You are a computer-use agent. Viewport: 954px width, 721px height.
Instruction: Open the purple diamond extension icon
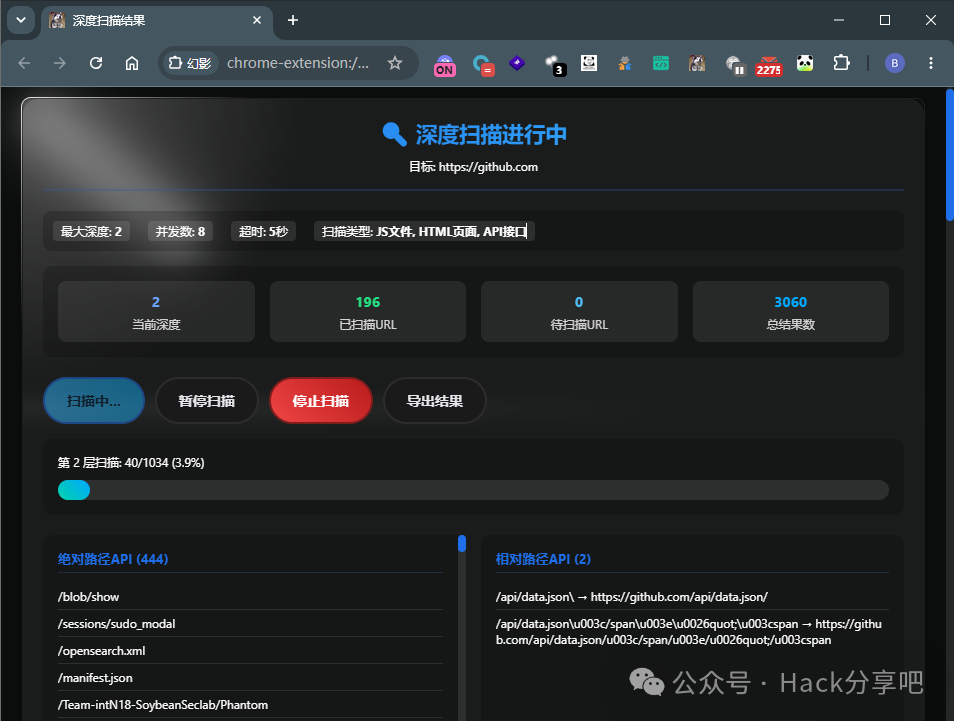pos(517,63)
